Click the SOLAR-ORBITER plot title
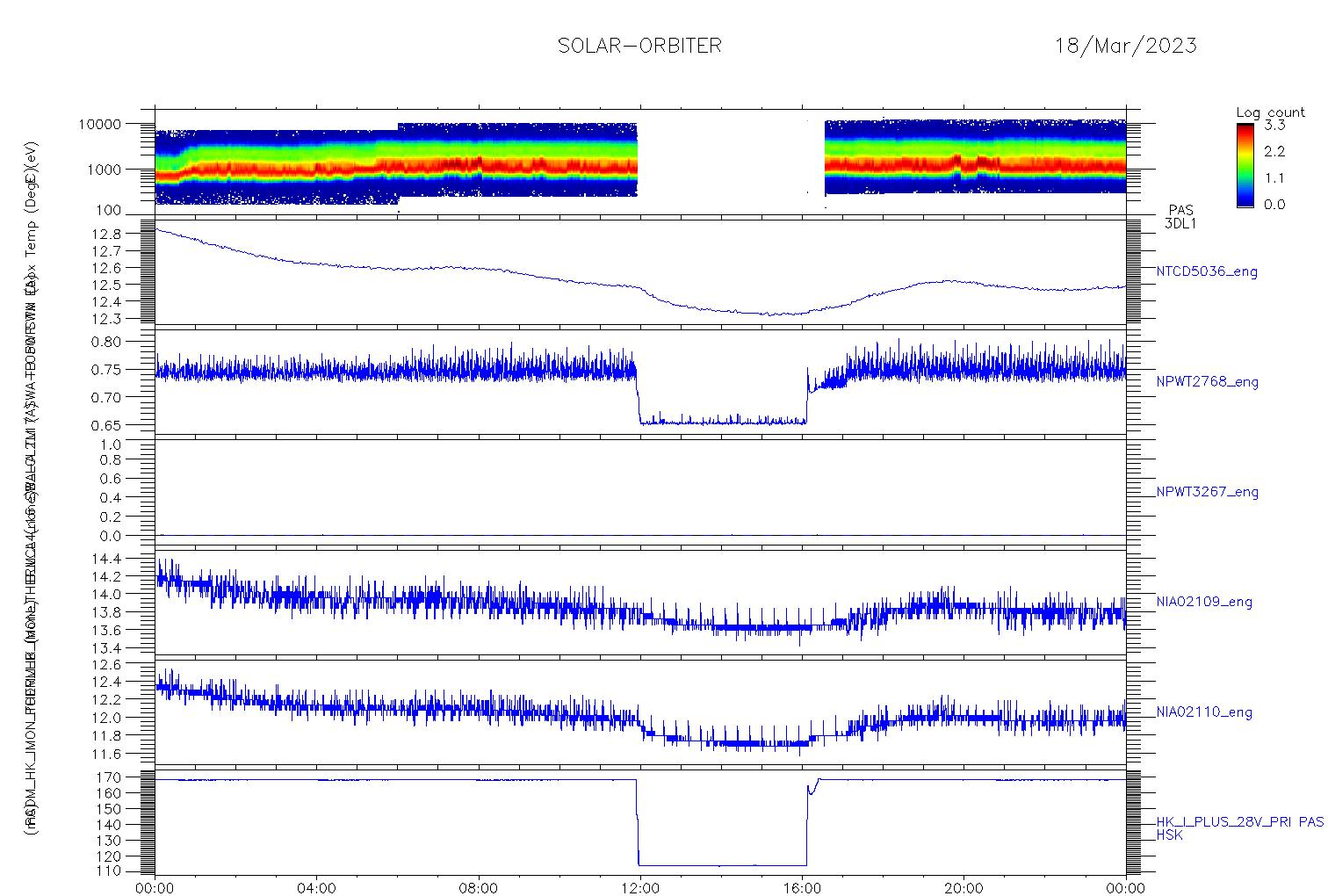Screen dimensions: 1328x896 point(639,46)
